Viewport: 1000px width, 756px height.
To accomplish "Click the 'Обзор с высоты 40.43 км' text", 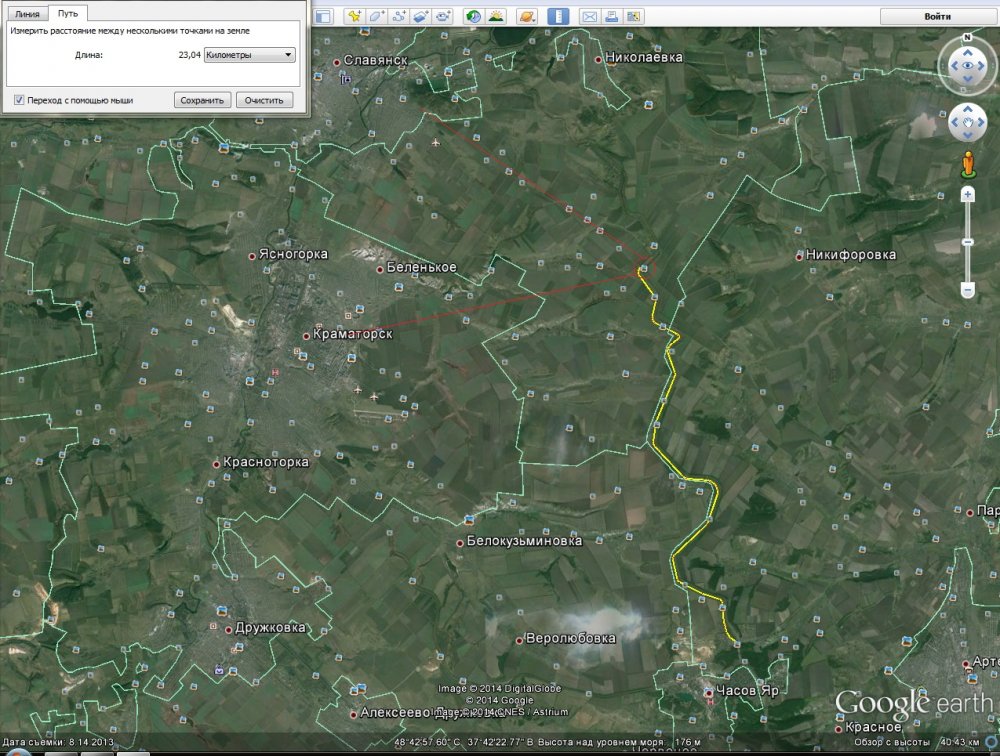I will (x=916, y=742).
